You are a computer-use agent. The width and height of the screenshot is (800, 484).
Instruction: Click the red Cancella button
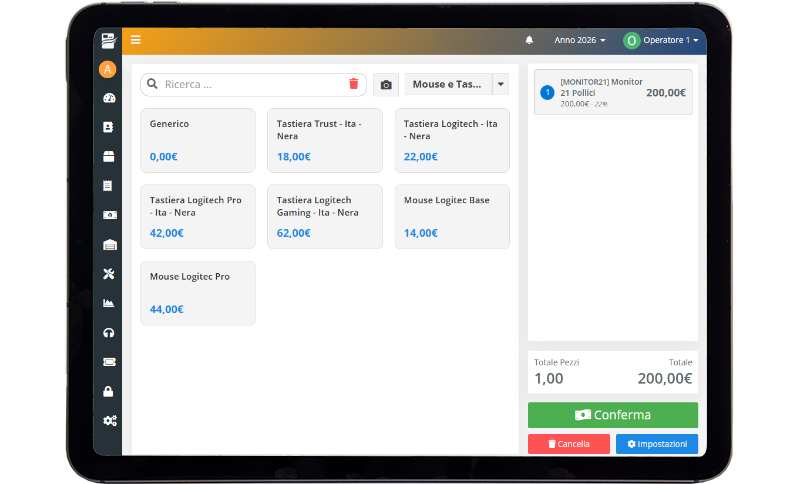(x=569, y=444)
